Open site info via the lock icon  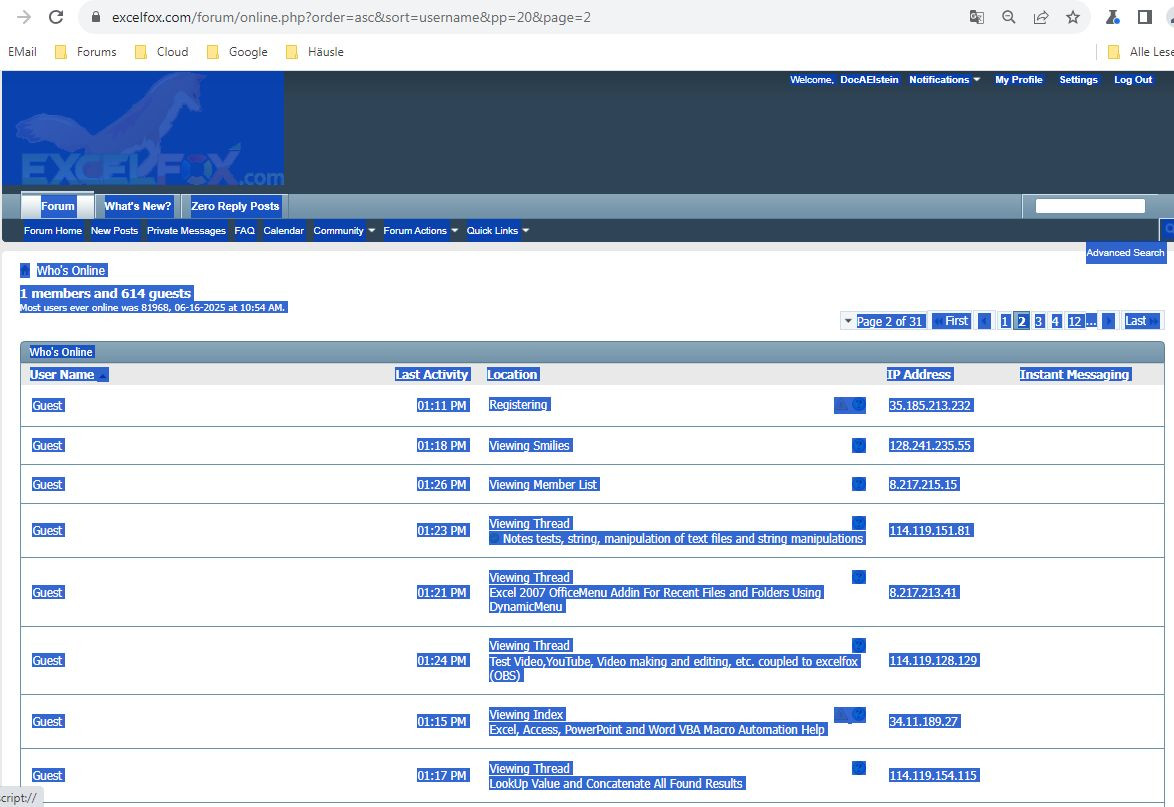pos(96,16)
